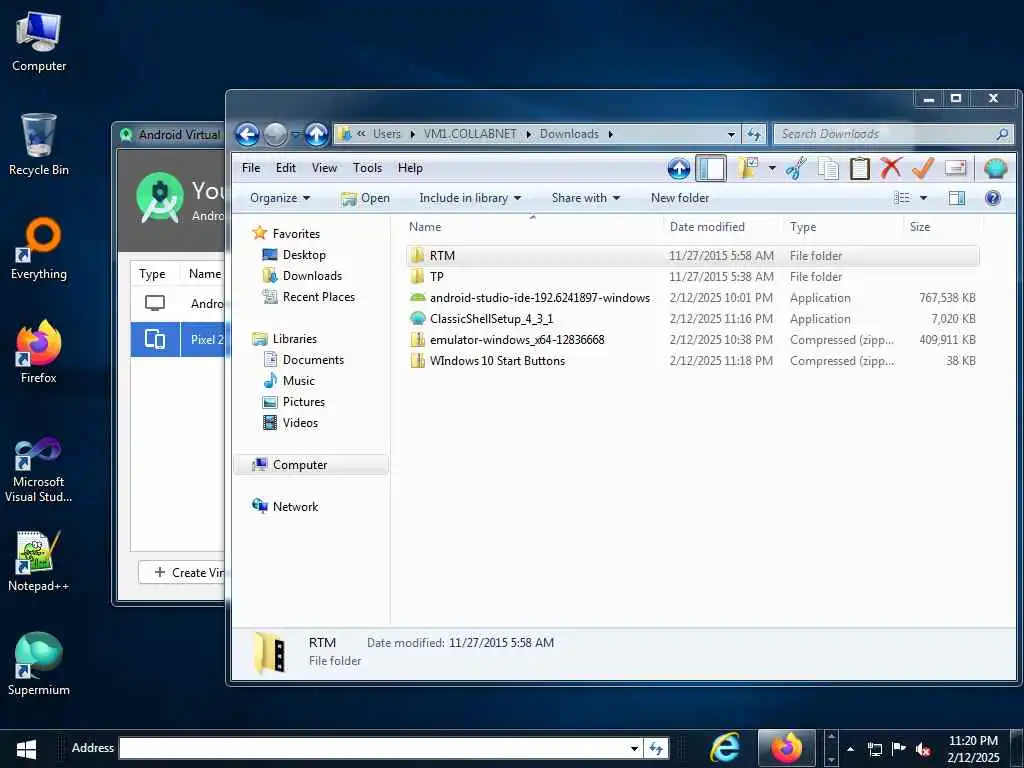Select Music library in navigation pane
1024x768 pixels.
click(x=289, y=381)
